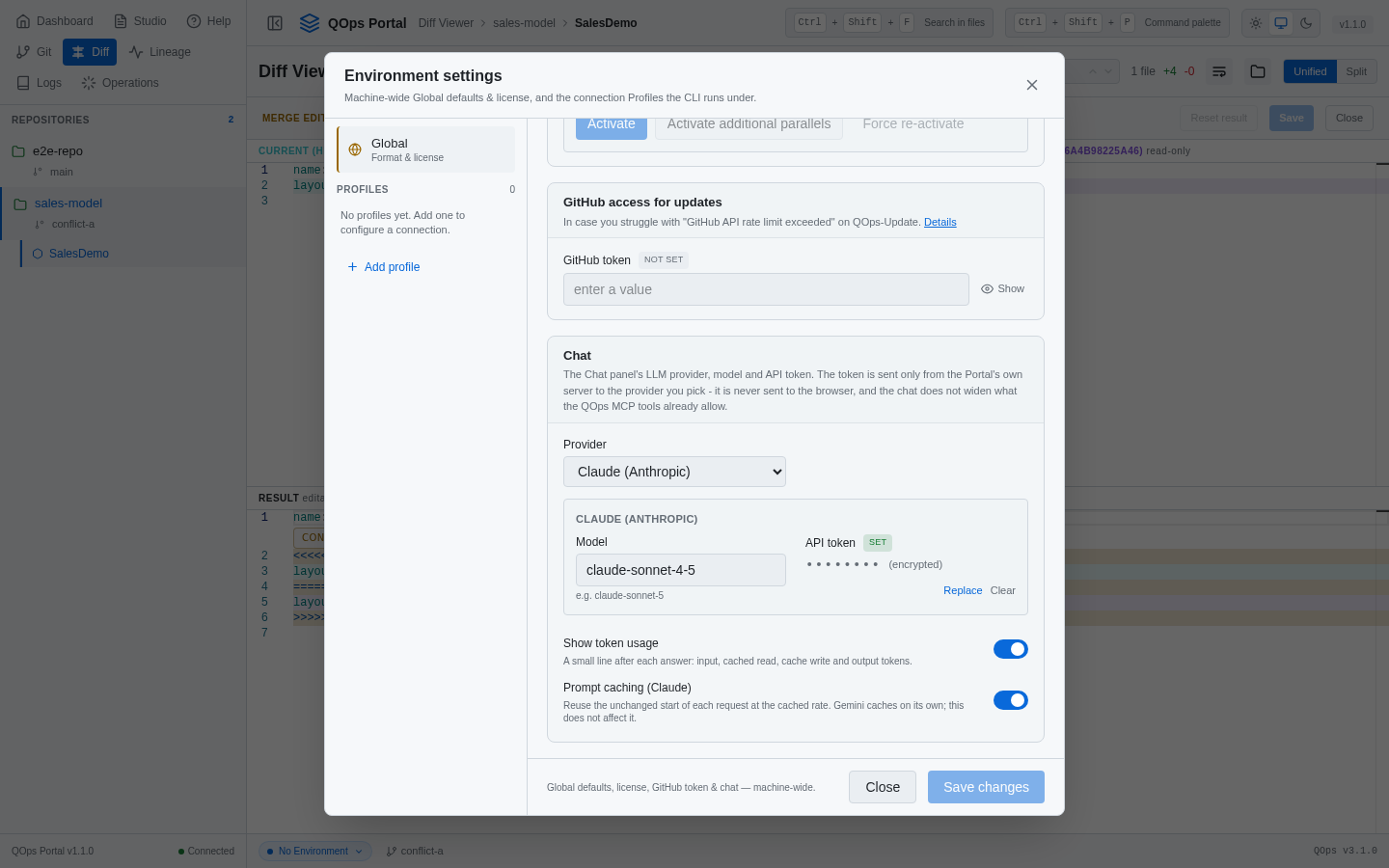Open the Logs section

pyautogui.click(x=40, y=83)
